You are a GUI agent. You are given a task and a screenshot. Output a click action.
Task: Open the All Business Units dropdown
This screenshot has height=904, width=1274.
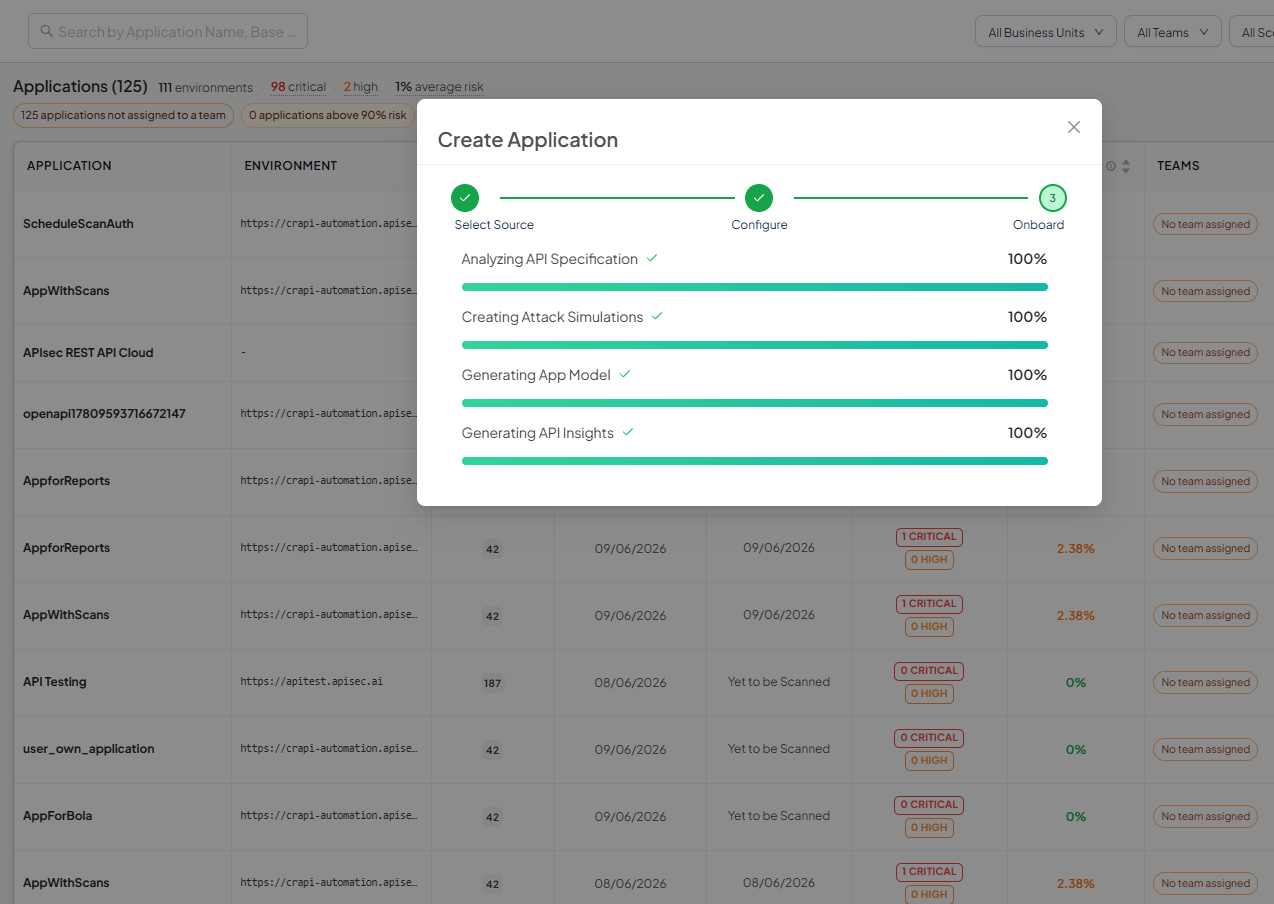pos(1046,32)
